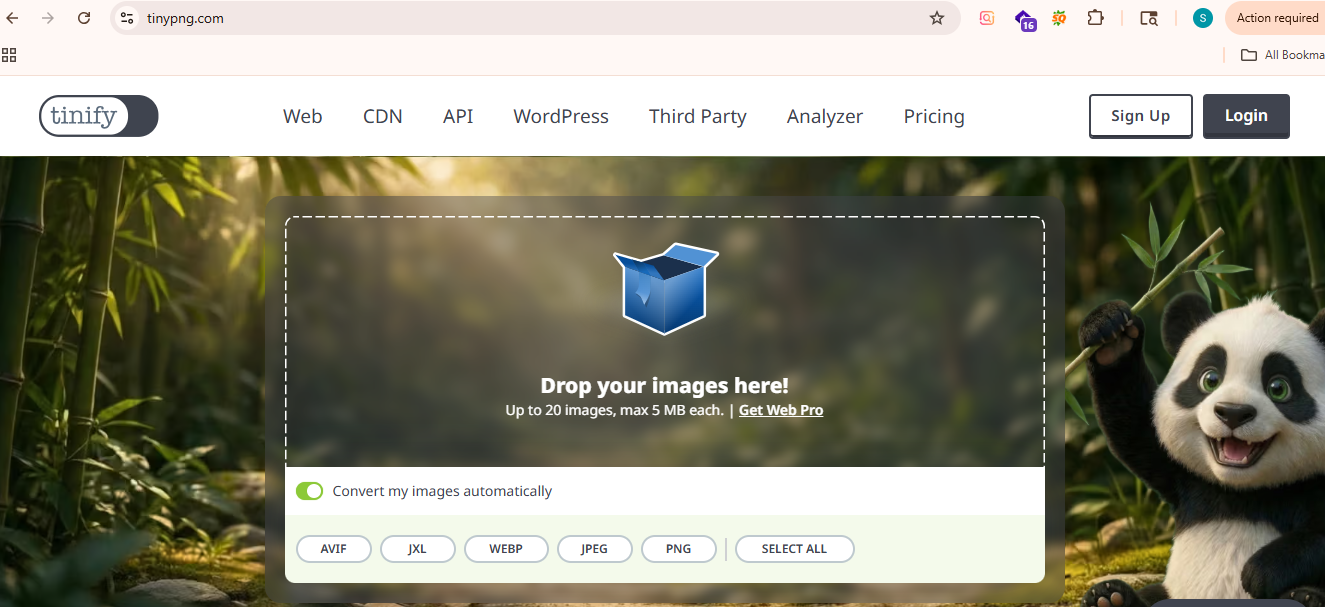1325x607 pixels.
Task: Open the API menu item
Action: point(458,116)
